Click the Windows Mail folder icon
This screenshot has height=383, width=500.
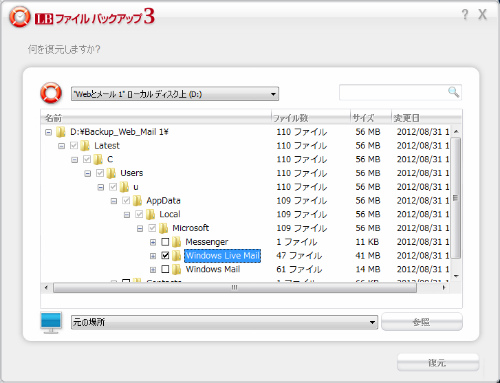coord(176,269)
